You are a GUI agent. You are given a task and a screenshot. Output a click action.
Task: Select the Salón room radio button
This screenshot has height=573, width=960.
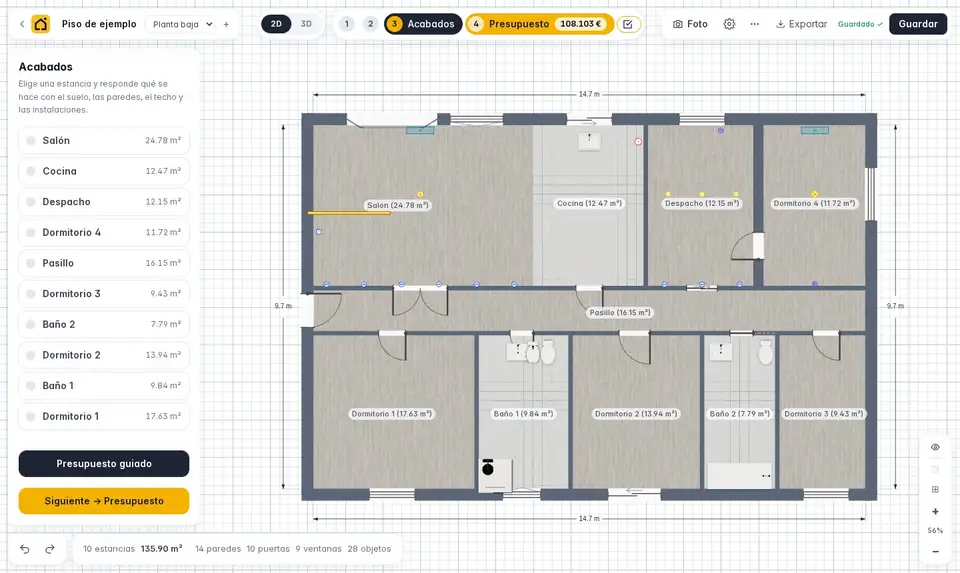tap(31, 141)
